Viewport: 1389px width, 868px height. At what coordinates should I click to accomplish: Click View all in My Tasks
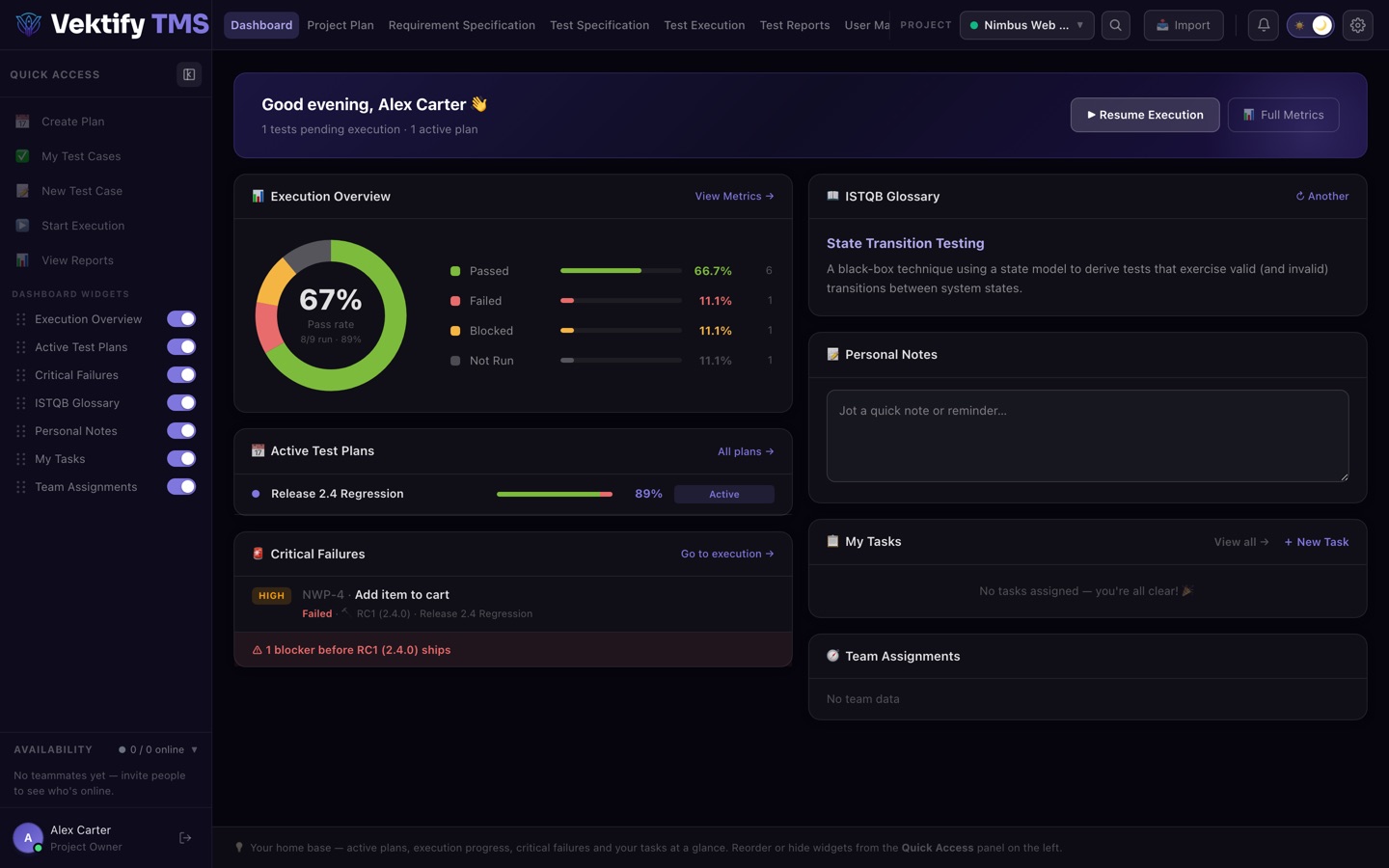pyautogui.click(x=1241, y=542)
